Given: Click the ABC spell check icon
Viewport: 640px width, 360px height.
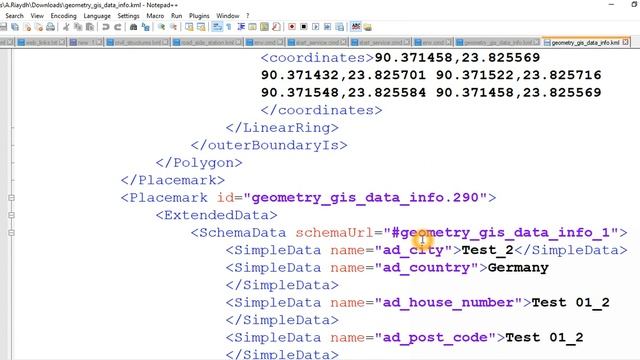Looking at the screenshot, I should (x=356, y=27).
